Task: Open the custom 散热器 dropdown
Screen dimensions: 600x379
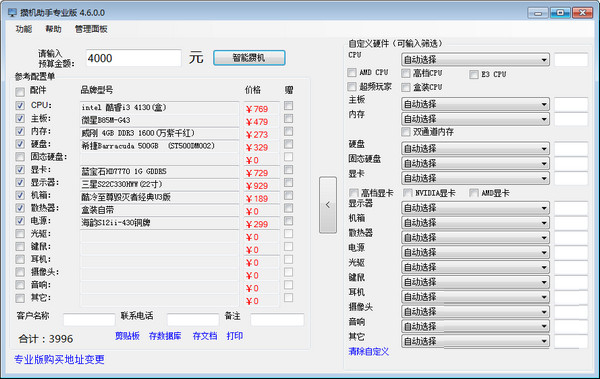Action: 475,238
